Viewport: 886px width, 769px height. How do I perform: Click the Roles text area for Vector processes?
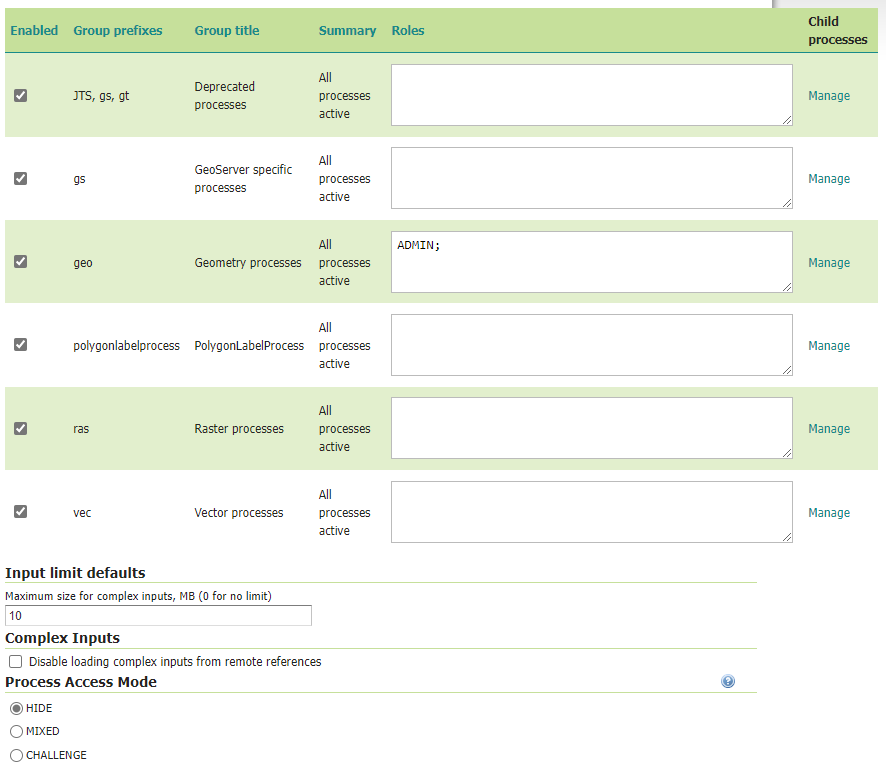click(591, 512)
